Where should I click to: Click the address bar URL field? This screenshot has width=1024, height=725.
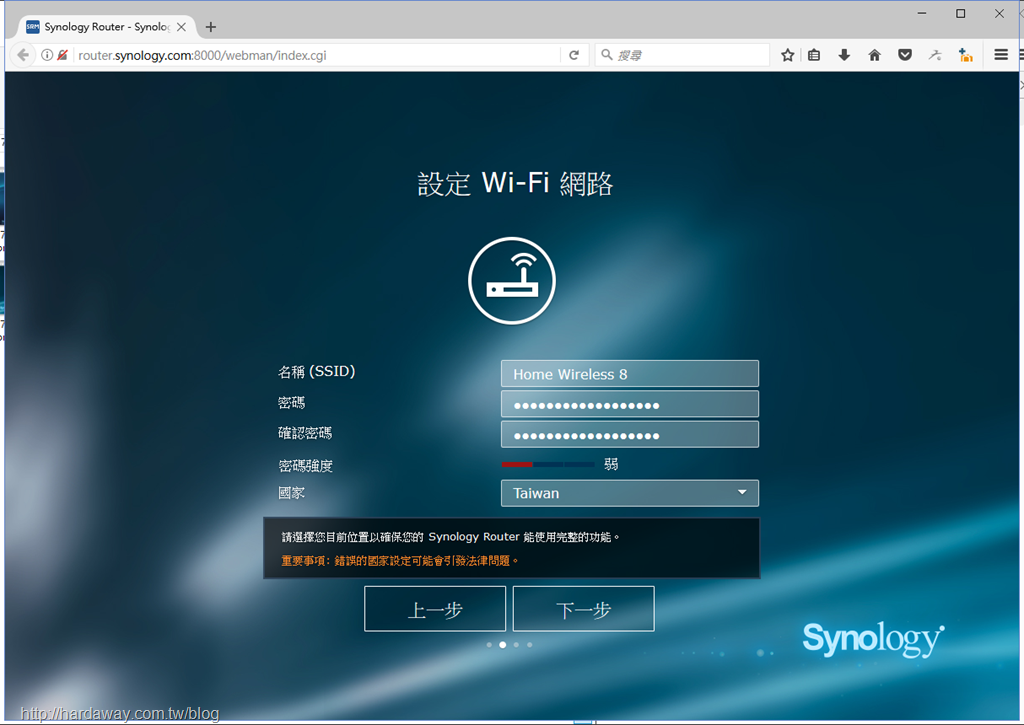317,56
